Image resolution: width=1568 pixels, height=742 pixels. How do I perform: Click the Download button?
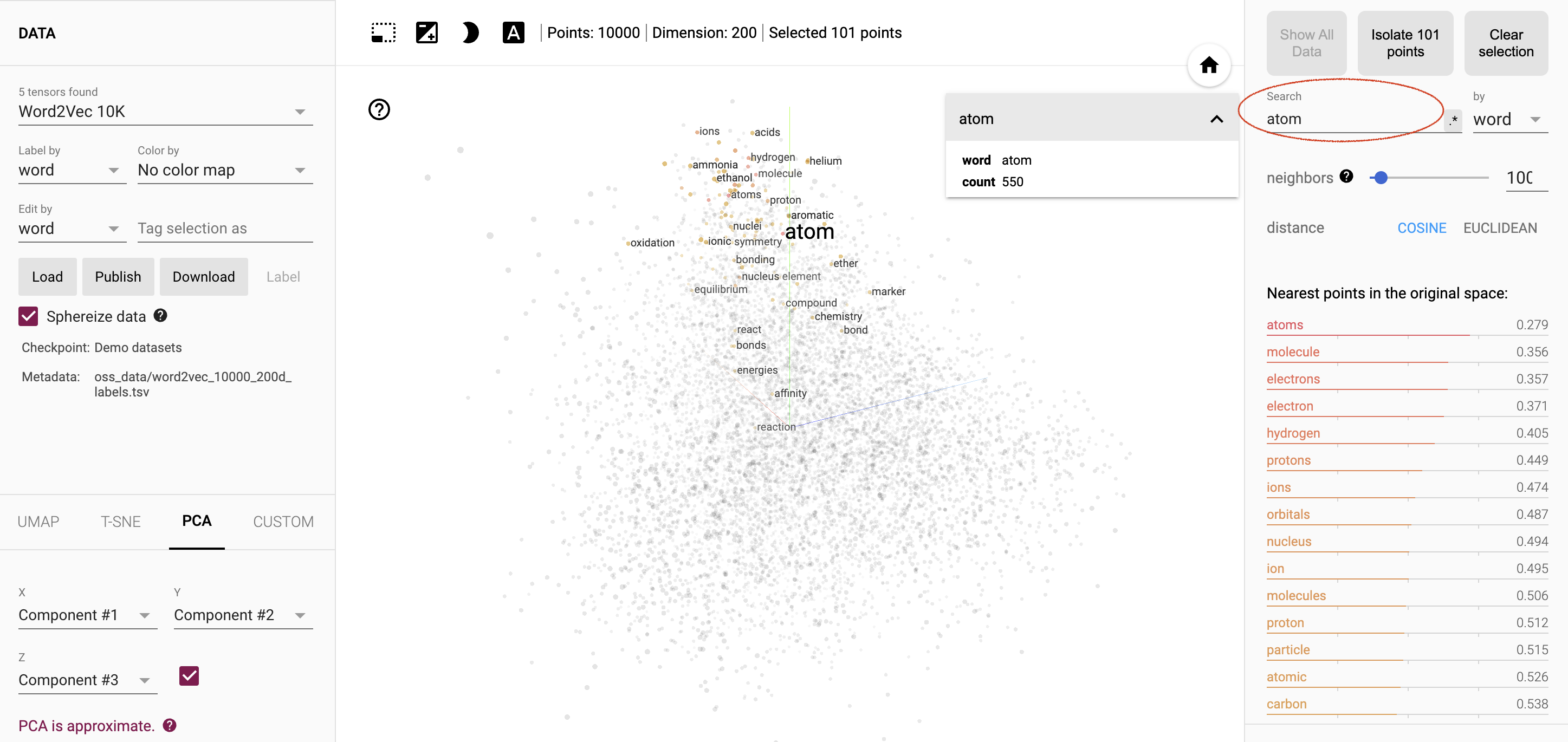[203, 276]
